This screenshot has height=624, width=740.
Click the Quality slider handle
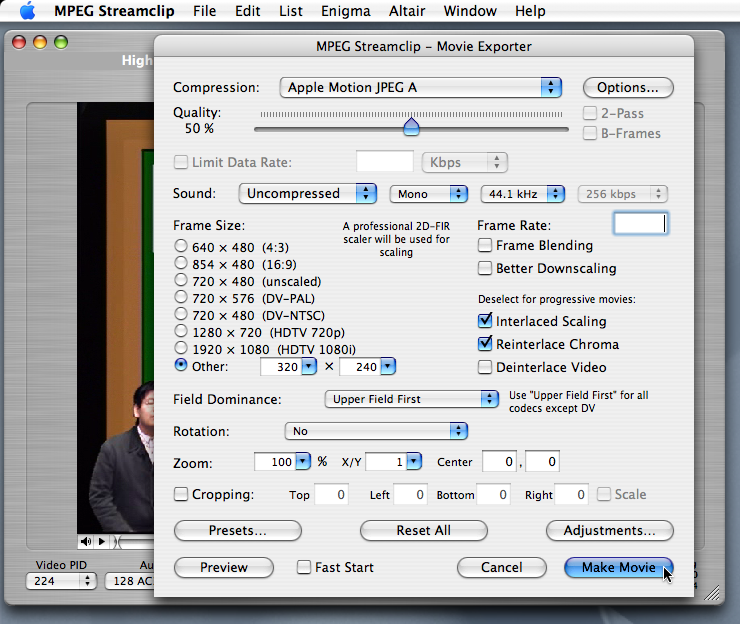[x=411, y=126]
